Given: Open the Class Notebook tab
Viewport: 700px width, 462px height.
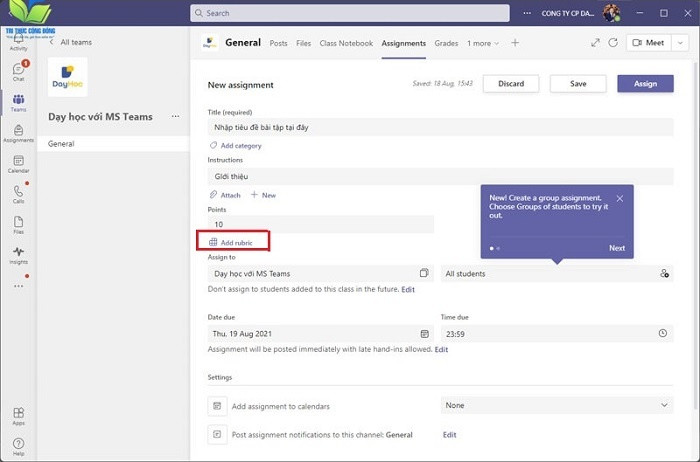Looking at the screenshot, I should pyautogui.click(x=346, y=43).
